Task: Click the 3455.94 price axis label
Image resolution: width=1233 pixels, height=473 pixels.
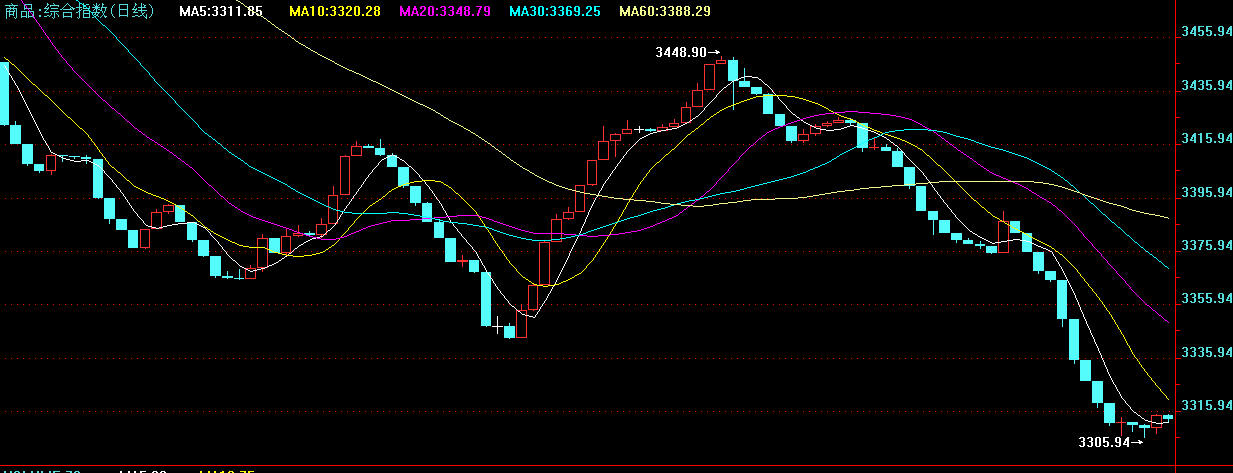Action: 1206,32
